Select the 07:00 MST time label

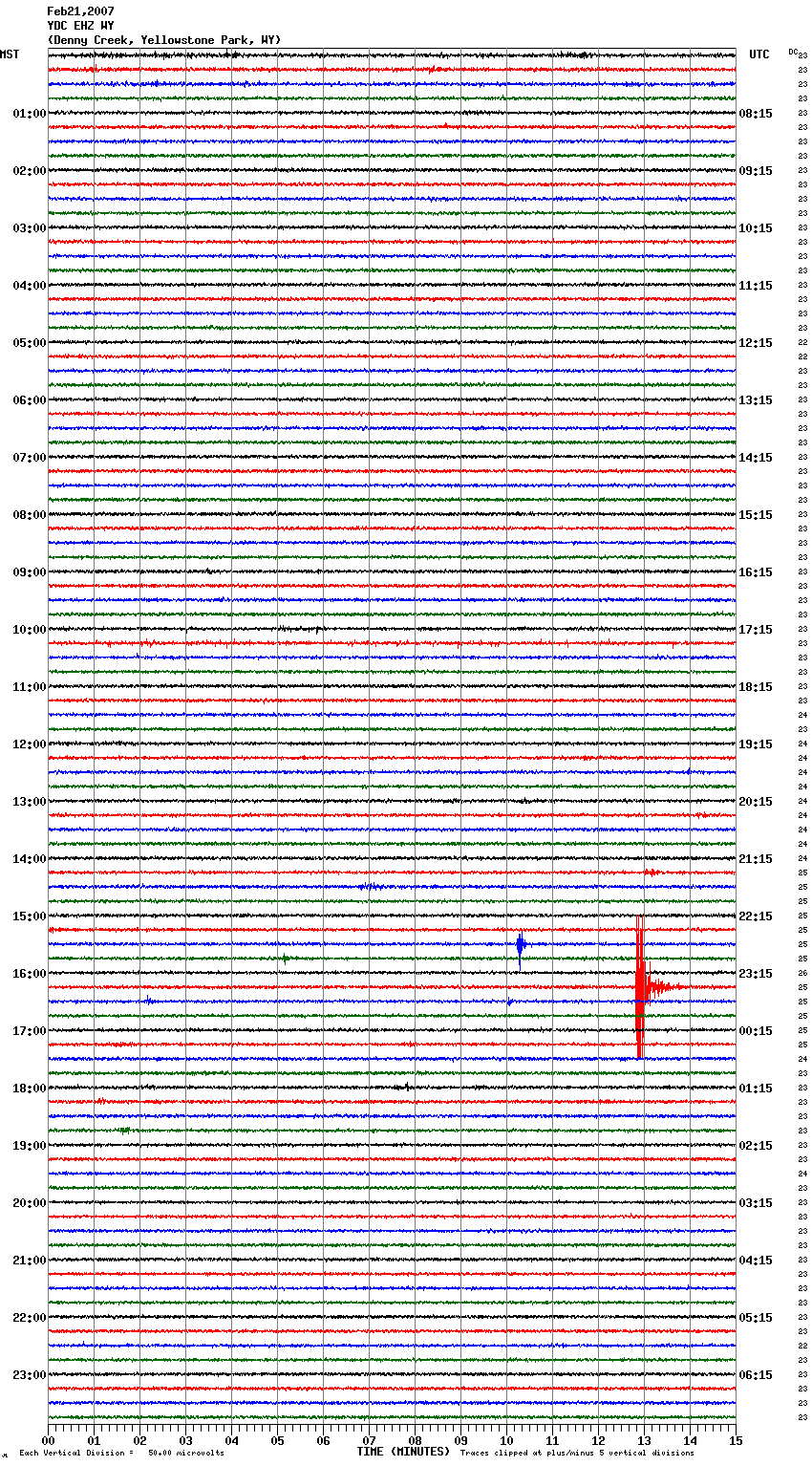29,458
